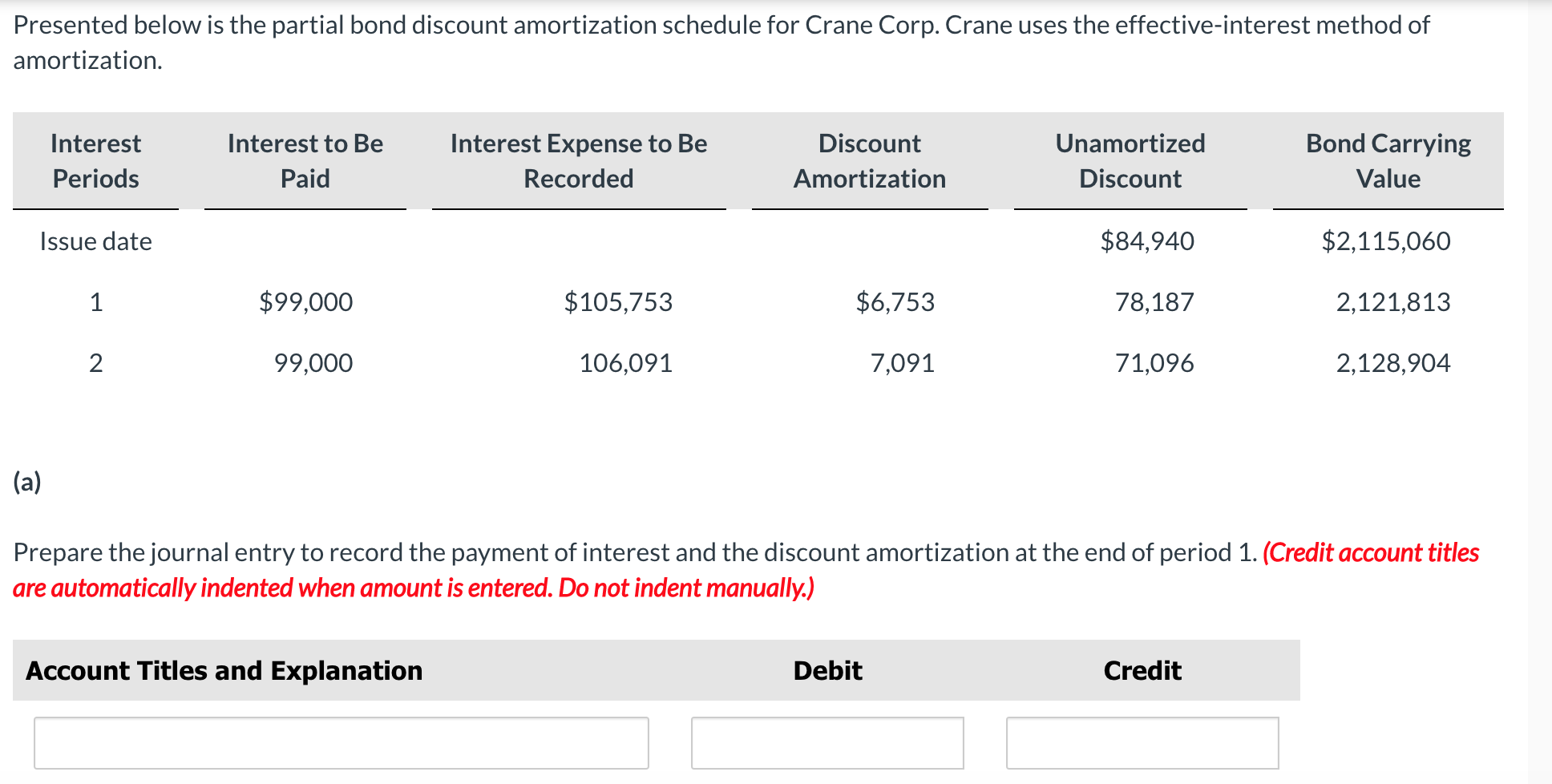Click the Credit amount input box

pos(1142,743)
